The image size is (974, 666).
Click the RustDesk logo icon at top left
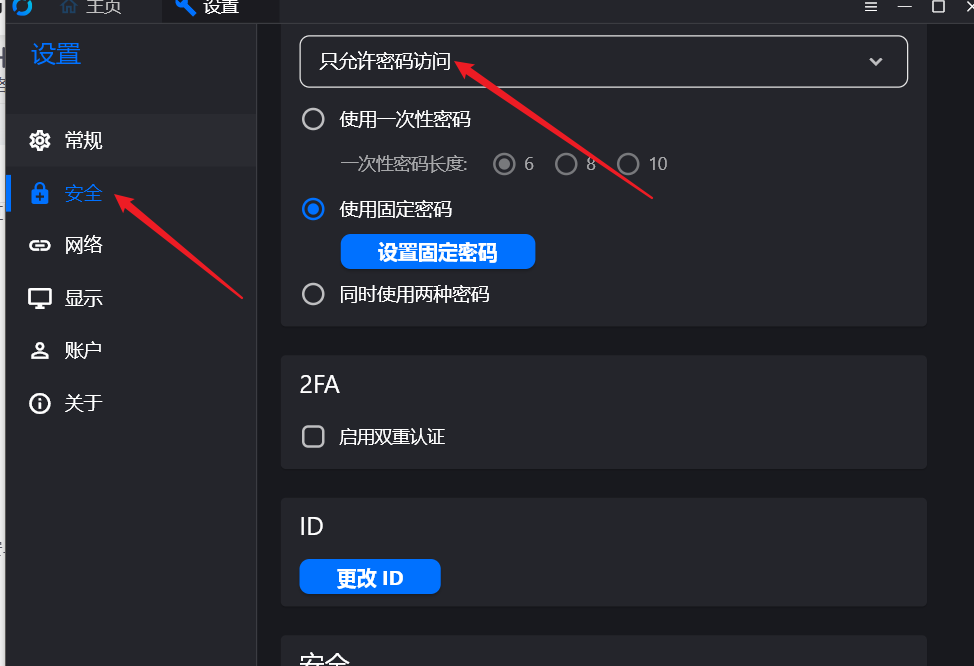point(22,7)
